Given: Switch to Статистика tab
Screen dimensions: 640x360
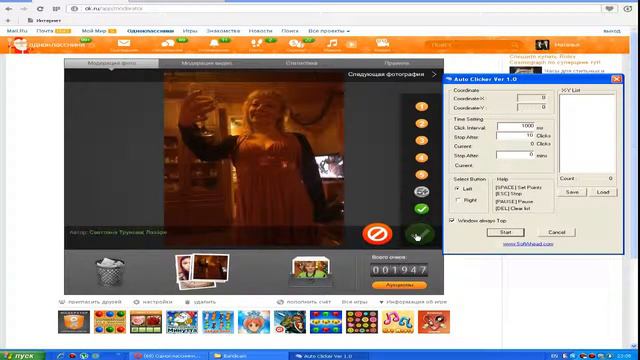Looking at the screenshot, I should pyautogui.click(x=302, y=63).
